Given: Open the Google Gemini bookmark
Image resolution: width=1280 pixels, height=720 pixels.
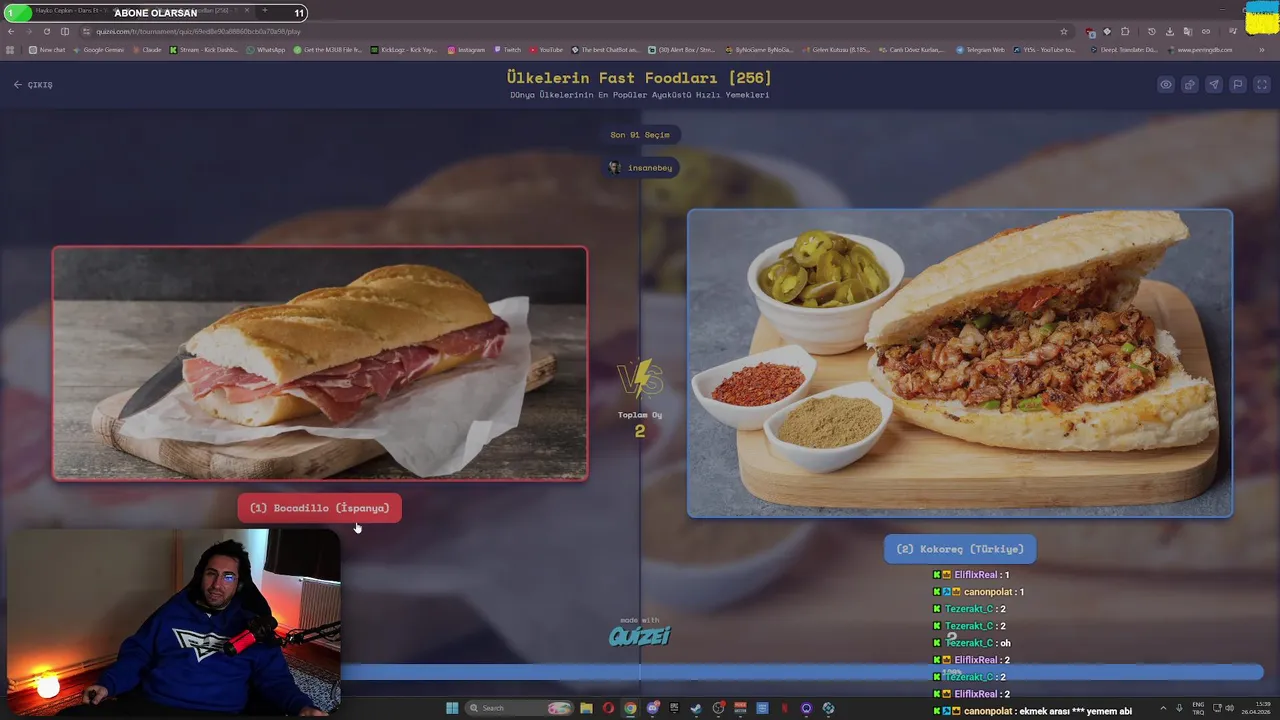Looking at the screenshot, I should [98, 50].
